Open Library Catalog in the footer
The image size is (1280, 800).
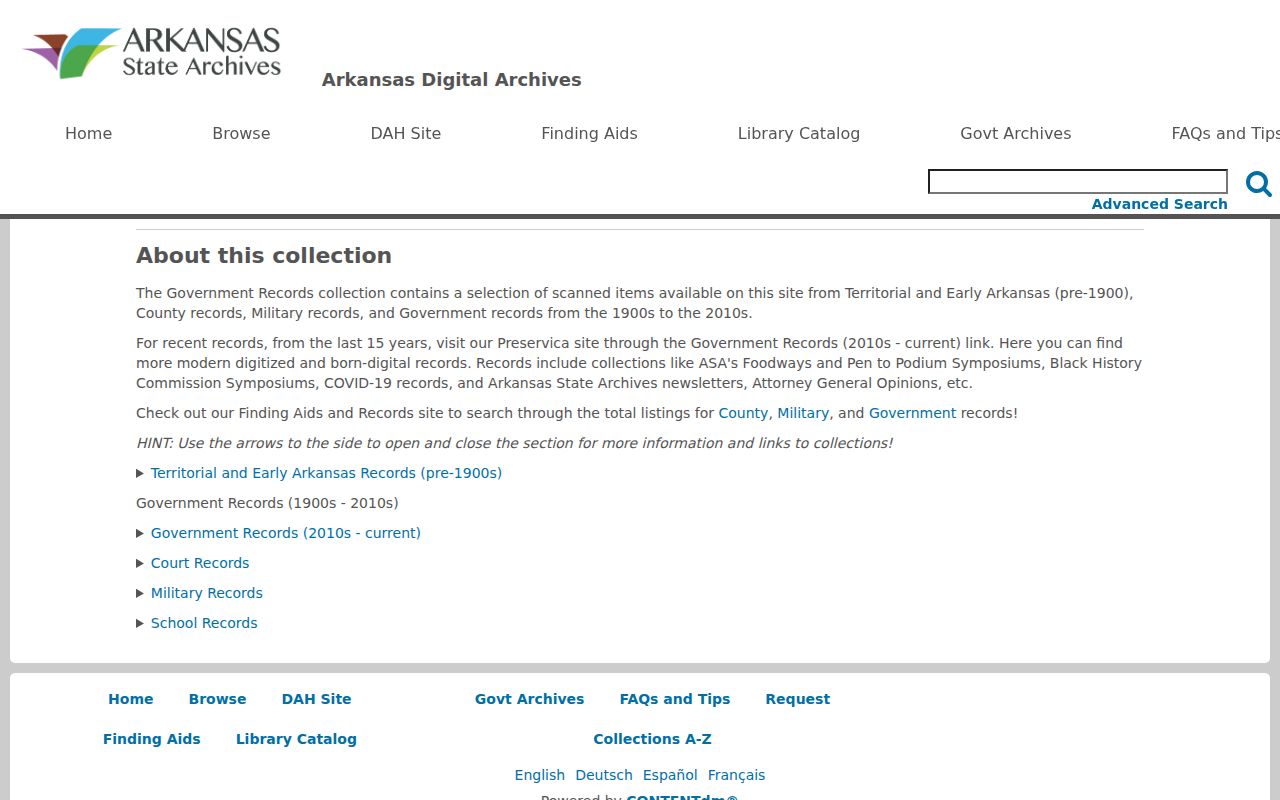(x=296, y=739)
